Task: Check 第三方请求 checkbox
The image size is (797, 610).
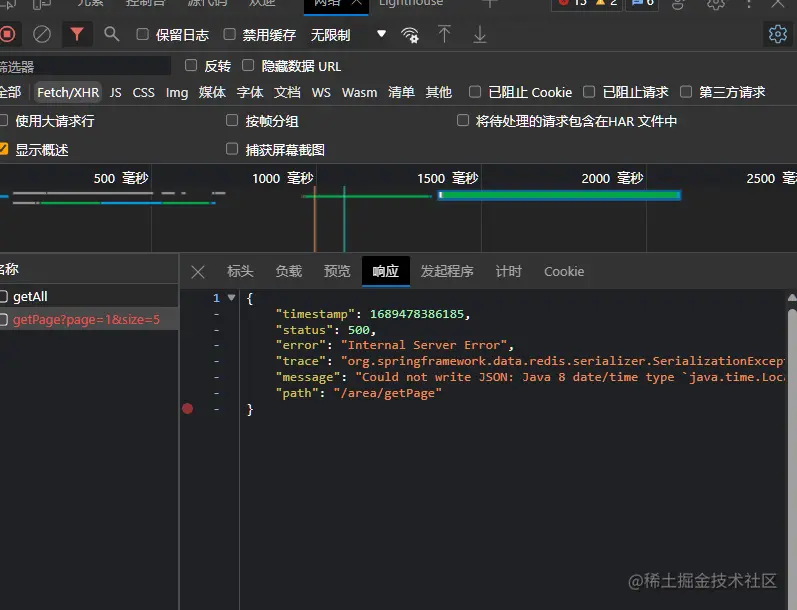Action: (686, 92)
